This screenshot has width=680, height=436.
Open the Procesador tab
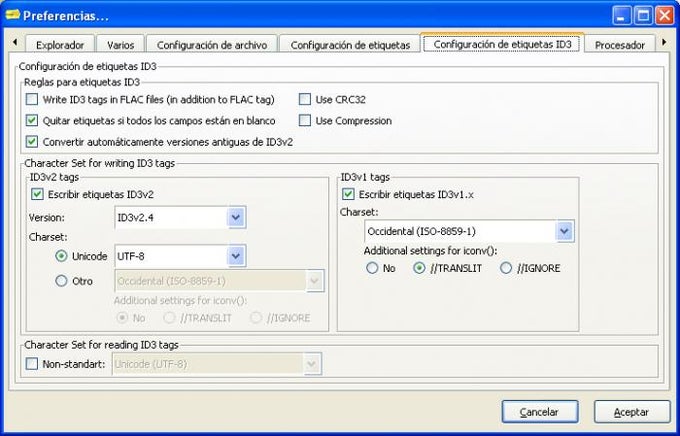(620, 45)
